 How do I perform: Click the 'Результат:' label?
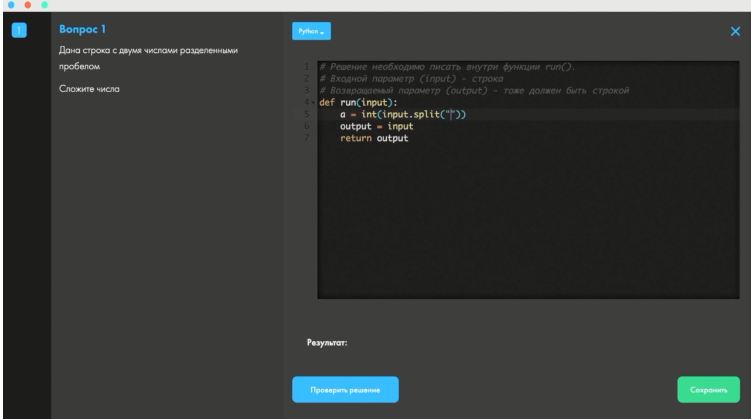click(x=327, y=343)
